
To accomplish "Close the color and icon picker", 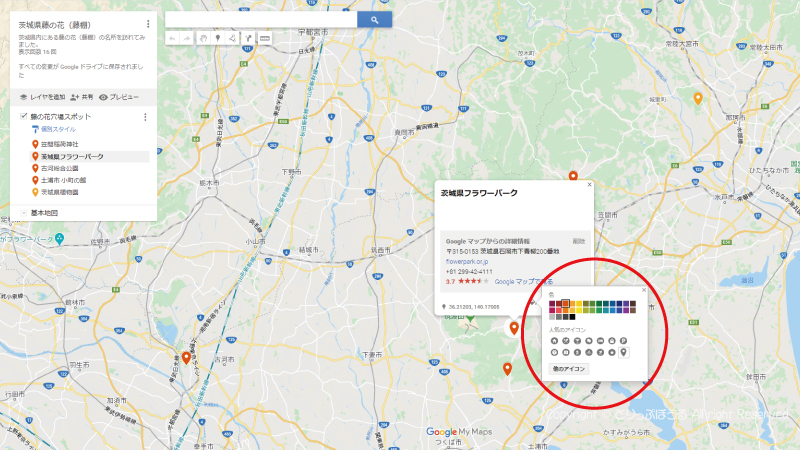I will coord(644,290).
